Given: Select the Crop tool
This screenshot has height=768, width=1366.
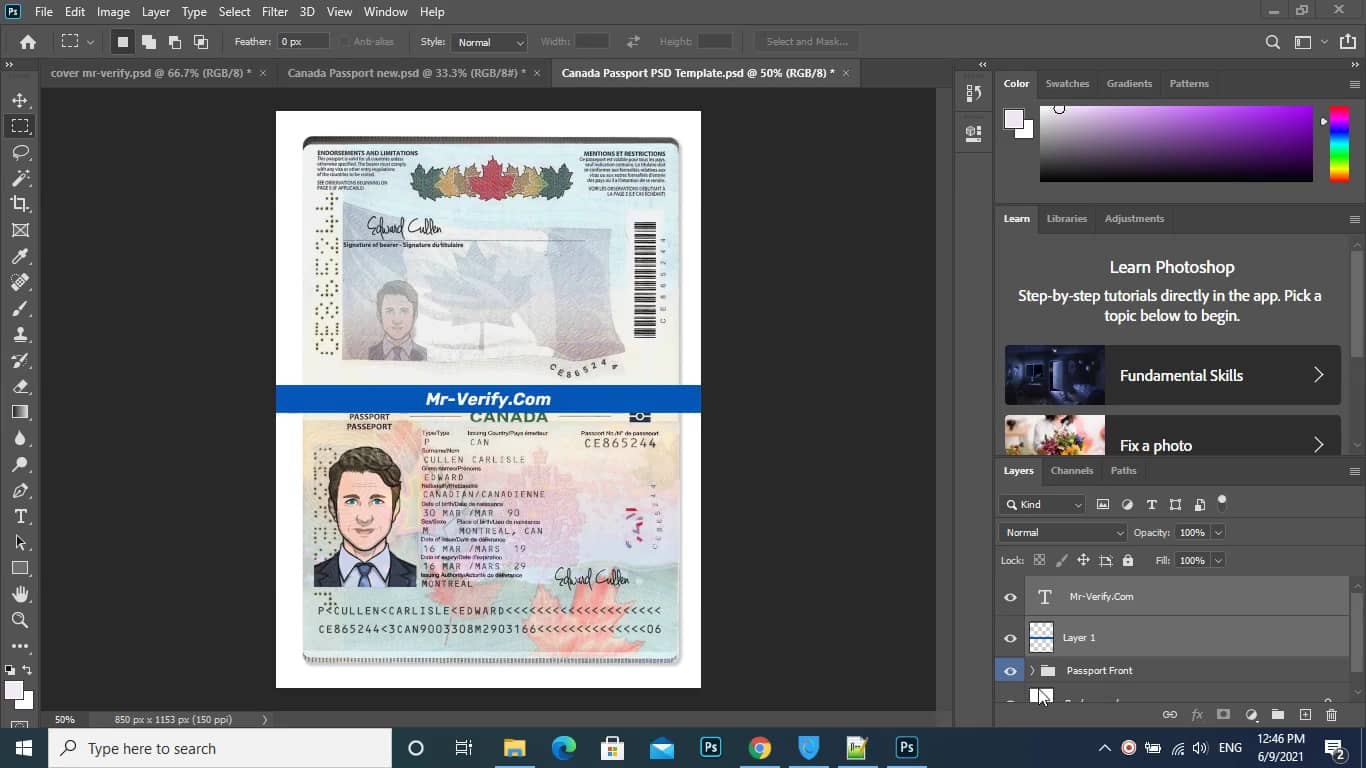Looking at the screenshot, I should [20, 204].
